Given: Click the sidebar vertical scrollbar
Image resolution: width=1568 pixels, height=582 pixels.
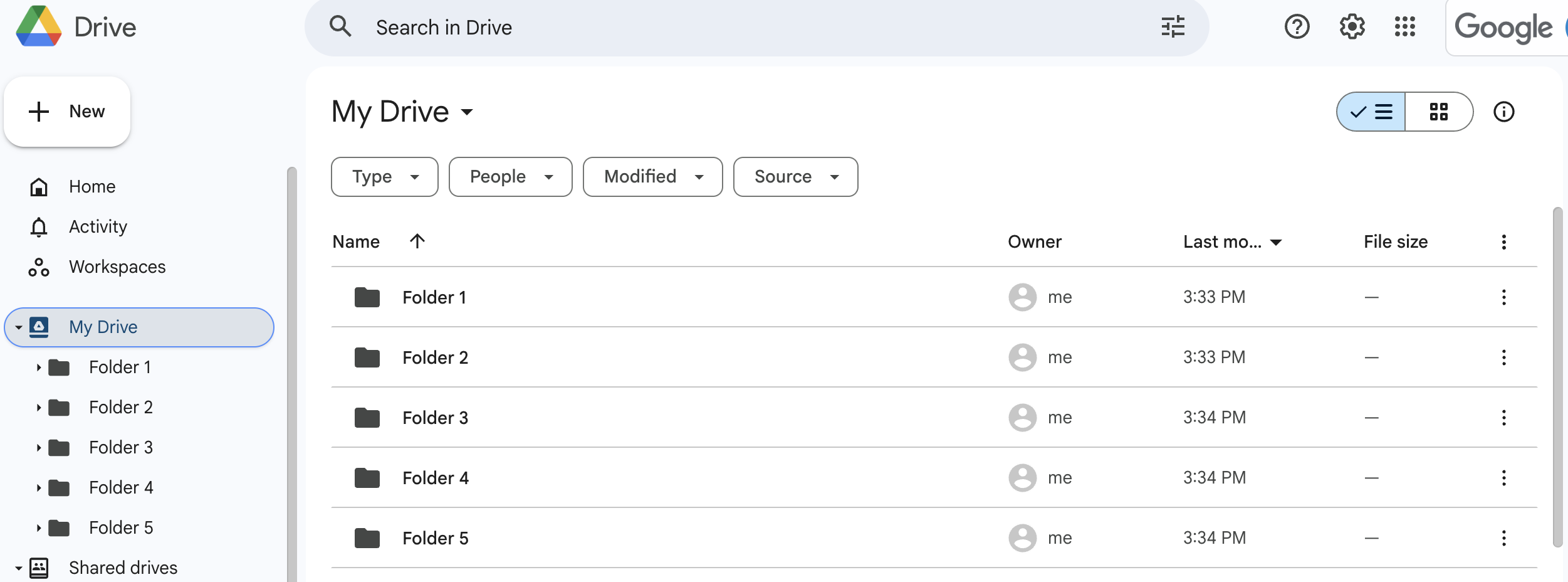Looking at the screenshot, I should (291, 376).
